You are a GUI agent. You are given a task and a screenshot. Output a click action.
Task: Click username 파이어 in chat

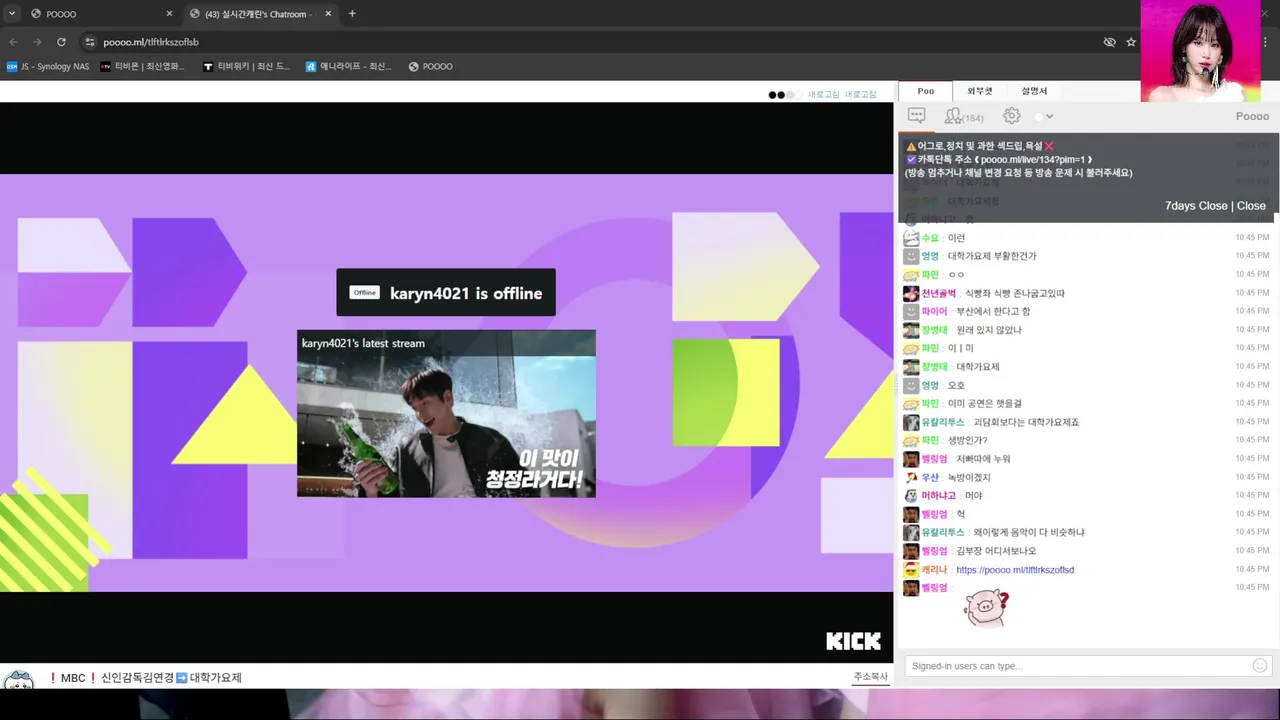(x=934, y=312)
